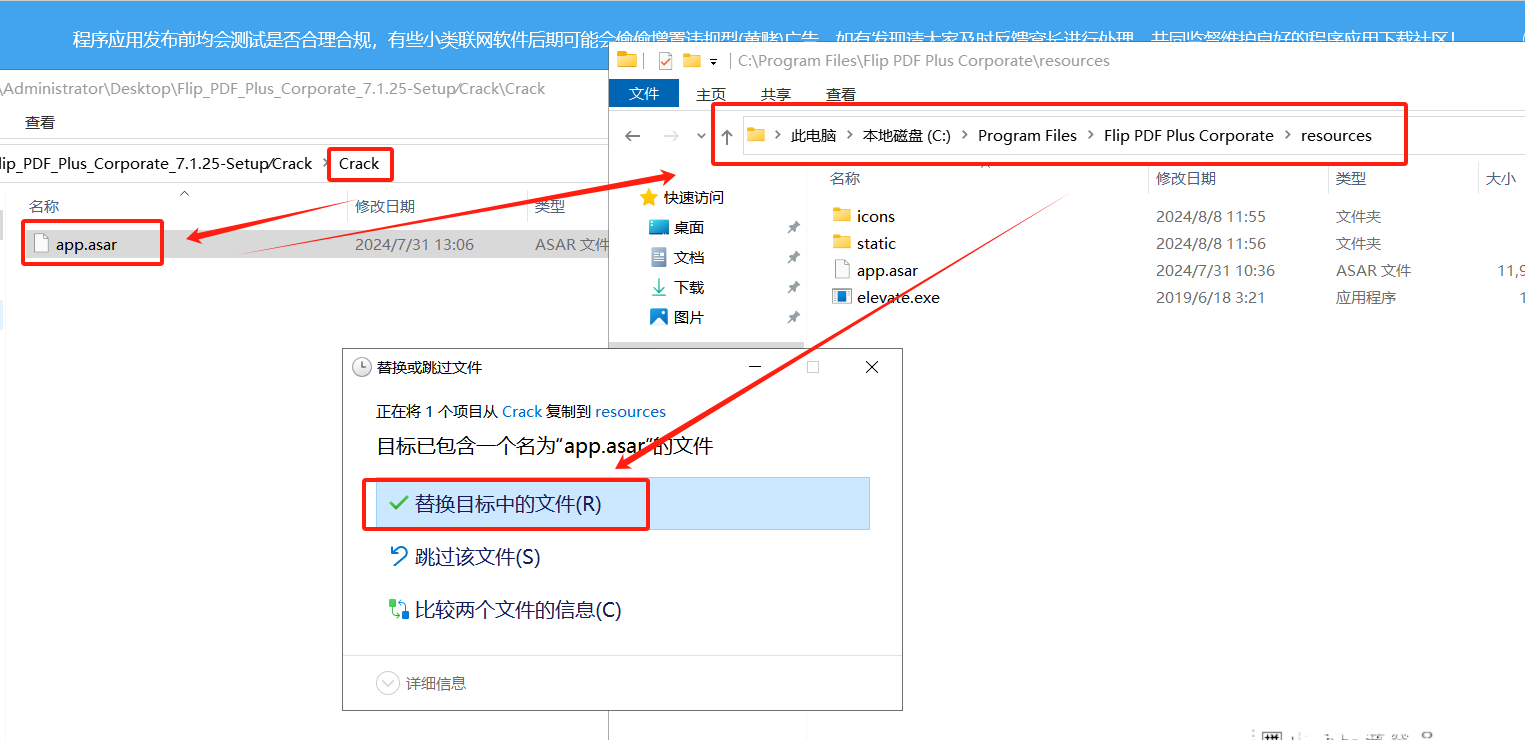The width and height of the screenshot is (1525, 740).
Task: Expand the chevron after Flip PDF Plus Corporate
Action: click(1288, 136)
